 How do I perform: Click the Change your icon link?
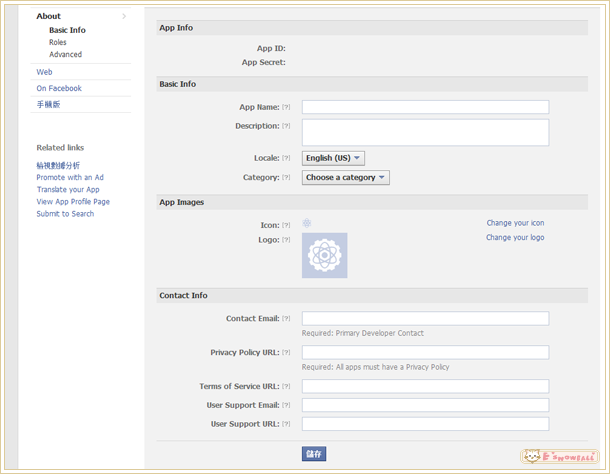pyautogui.click(x=515, y=223)
